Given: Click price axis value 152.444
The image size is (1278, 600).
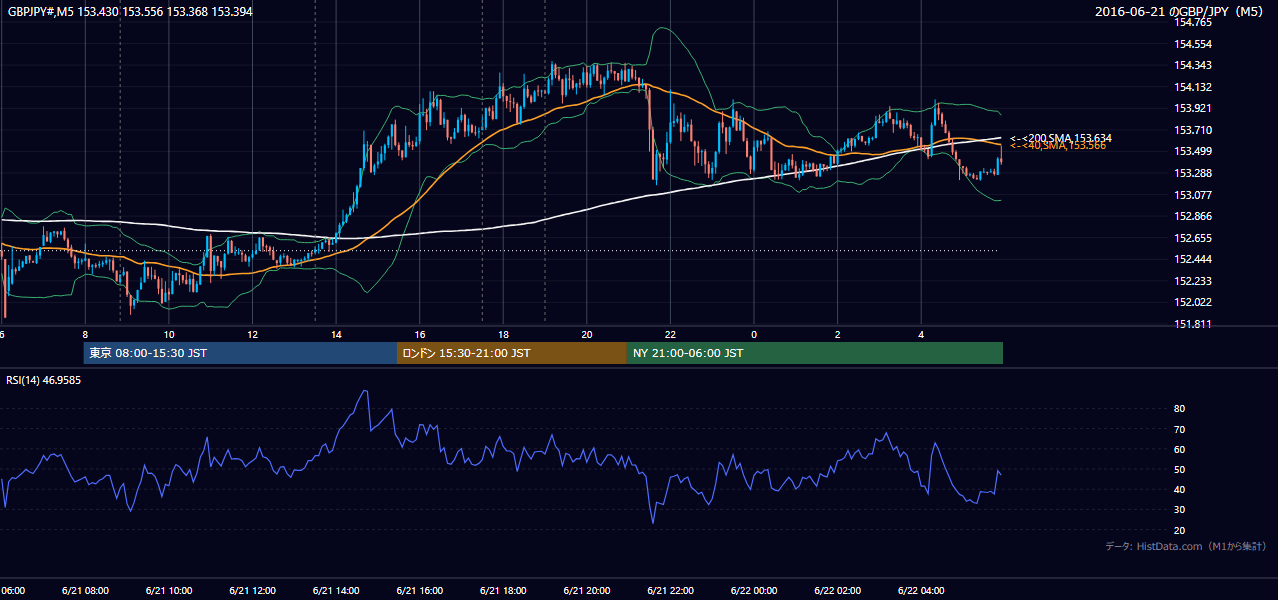Looking at the screenshot, I should 1194,259.
